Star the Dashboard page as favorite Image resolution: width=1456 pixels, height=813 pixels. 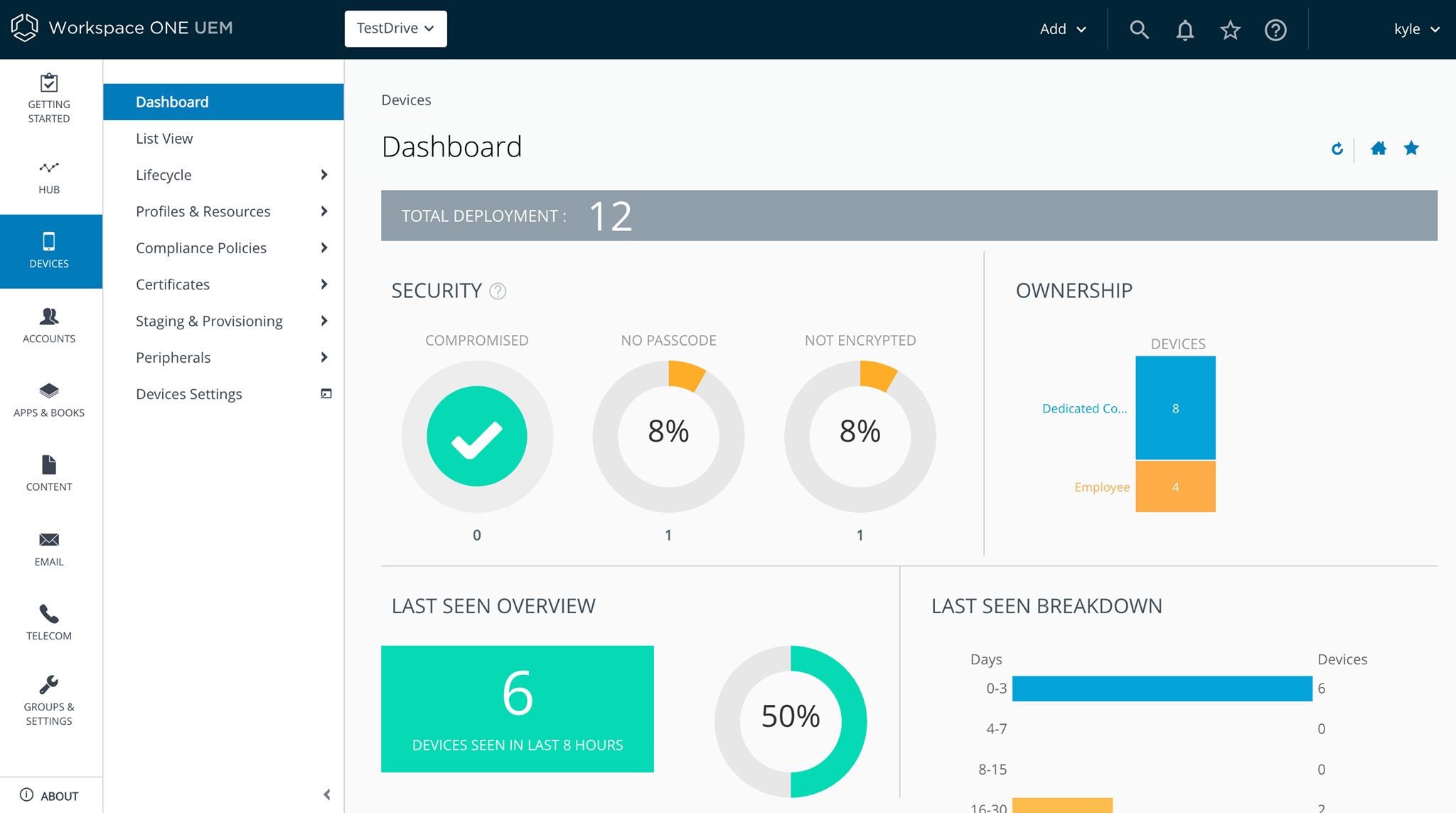tap(1410, 149)
